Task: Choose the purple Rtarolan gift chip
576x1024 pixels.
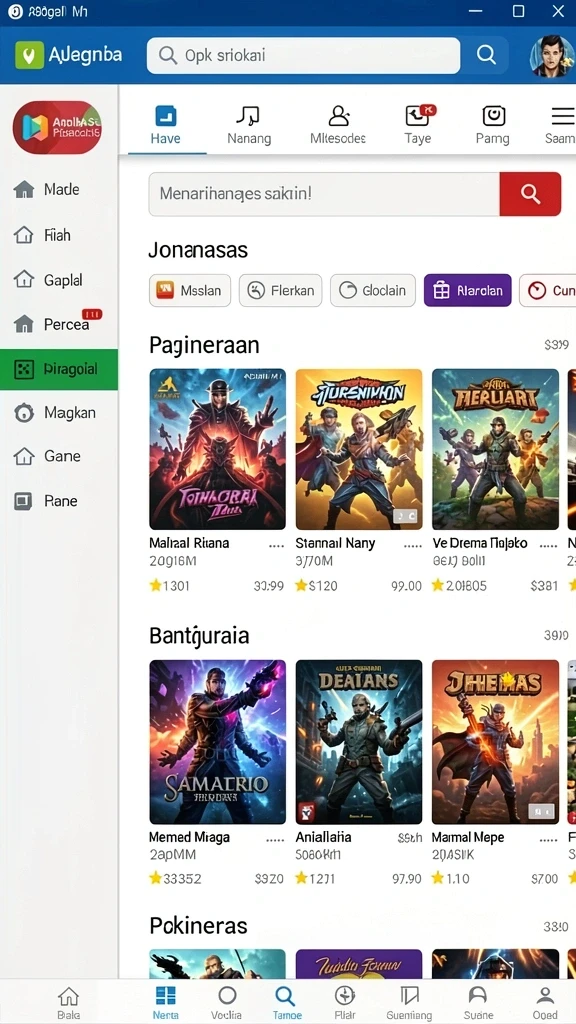Action: [468, 291]
